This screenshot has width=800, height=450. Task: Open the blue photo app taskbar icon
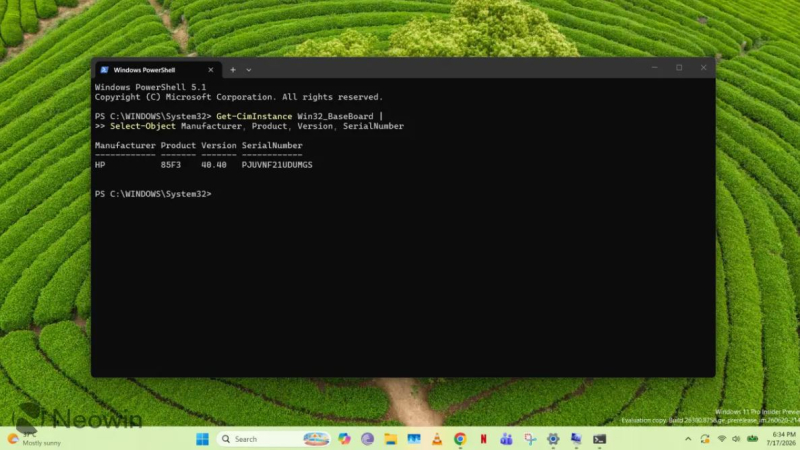coord(414,439)
